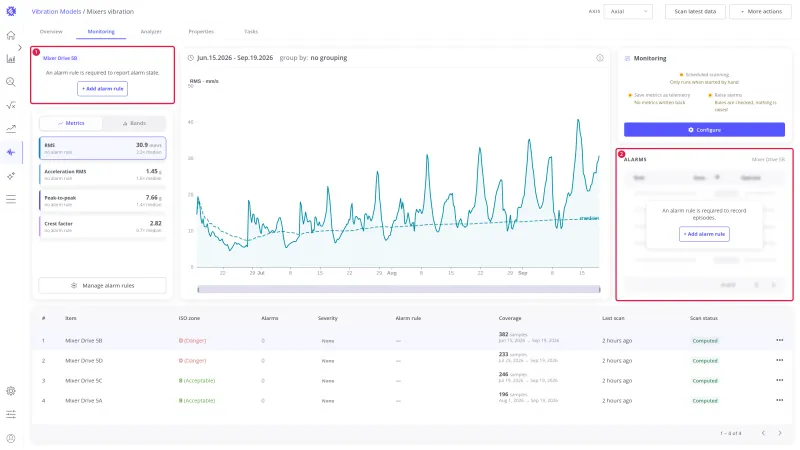
Task: Open the bar chart dashboards icon
Action: coord(11,59)
